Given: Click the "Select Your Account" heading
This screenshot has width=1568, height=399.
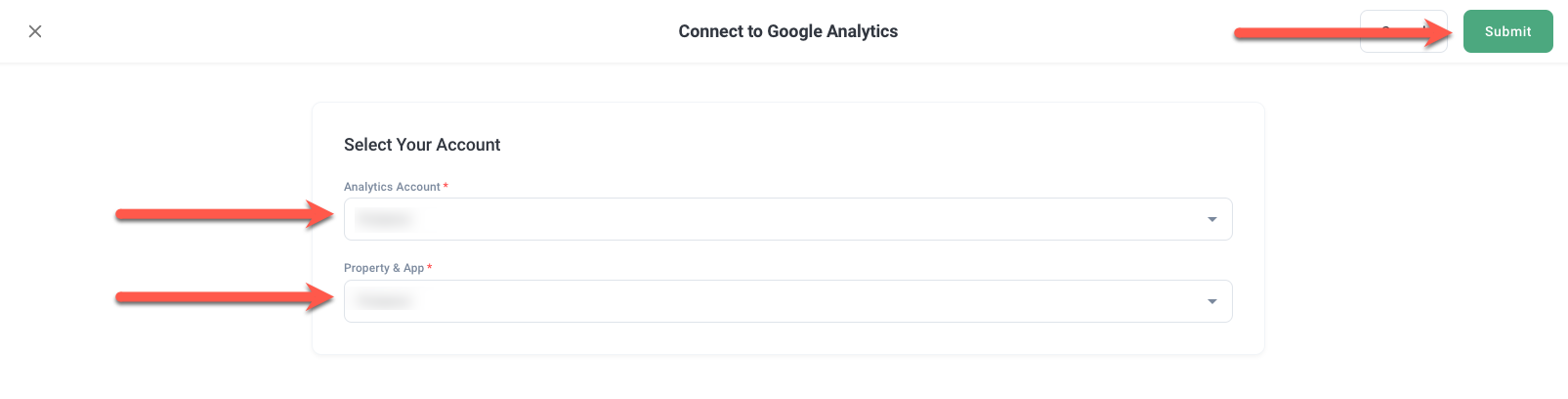Looking at the screenshot, I should click(422, 145).
